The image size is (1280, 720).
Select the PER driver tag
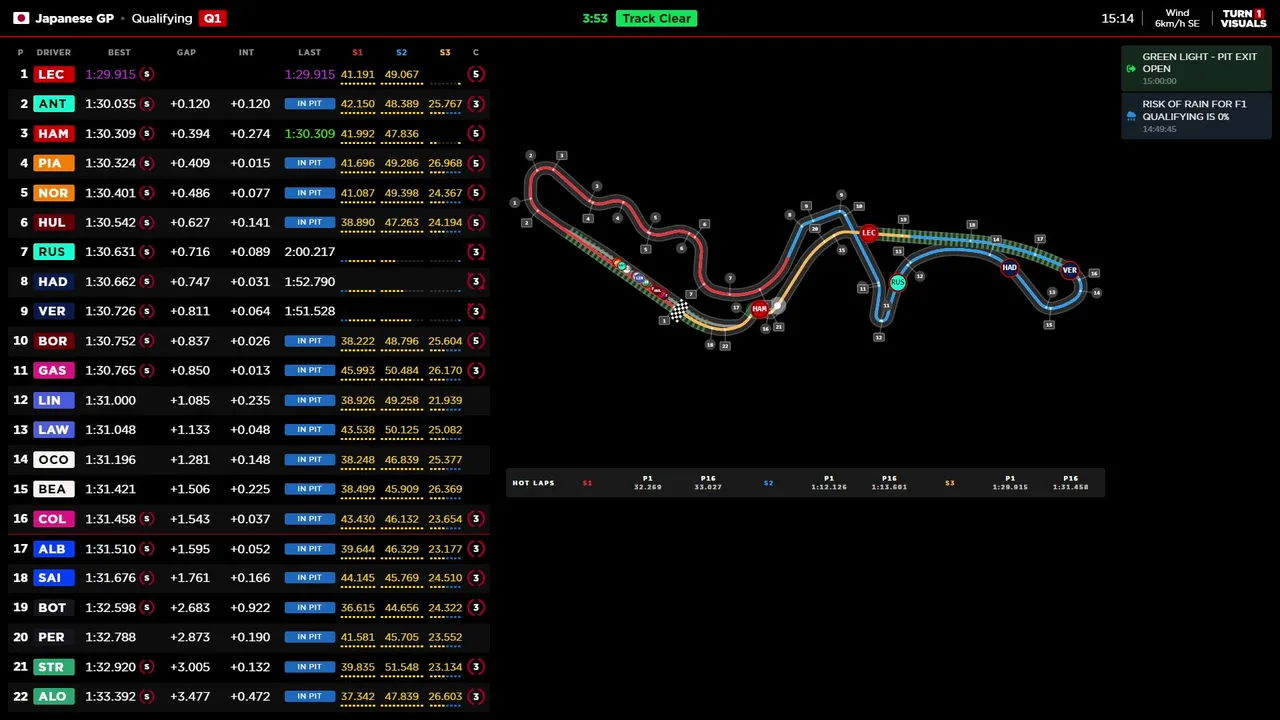pyautogui.click(x=51, y=637)
